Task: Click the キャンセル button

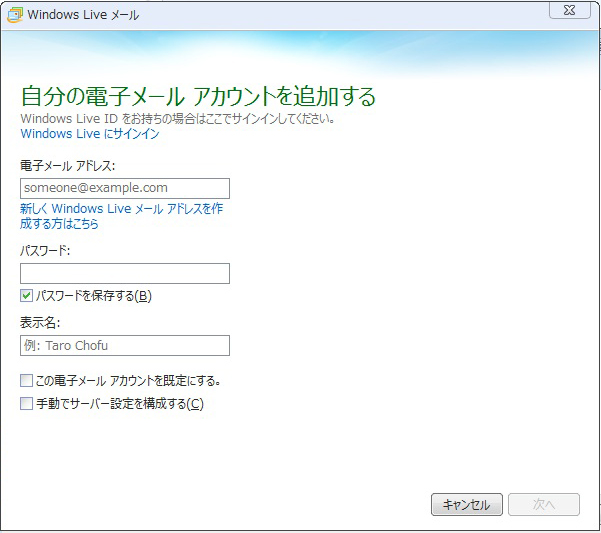Action: 466,504
